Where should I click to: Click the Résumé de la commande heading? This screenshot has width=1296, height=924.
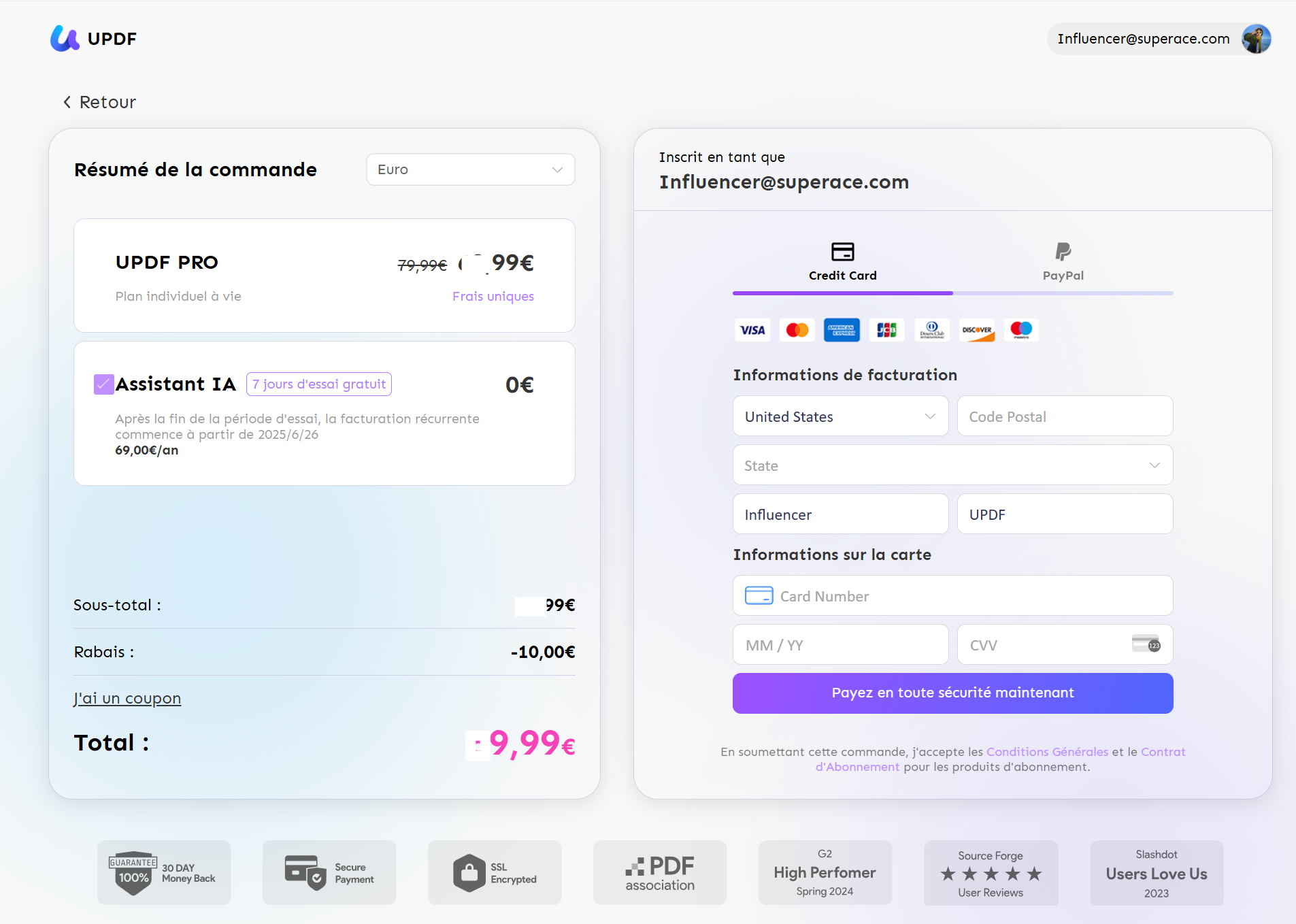point(196,170)
